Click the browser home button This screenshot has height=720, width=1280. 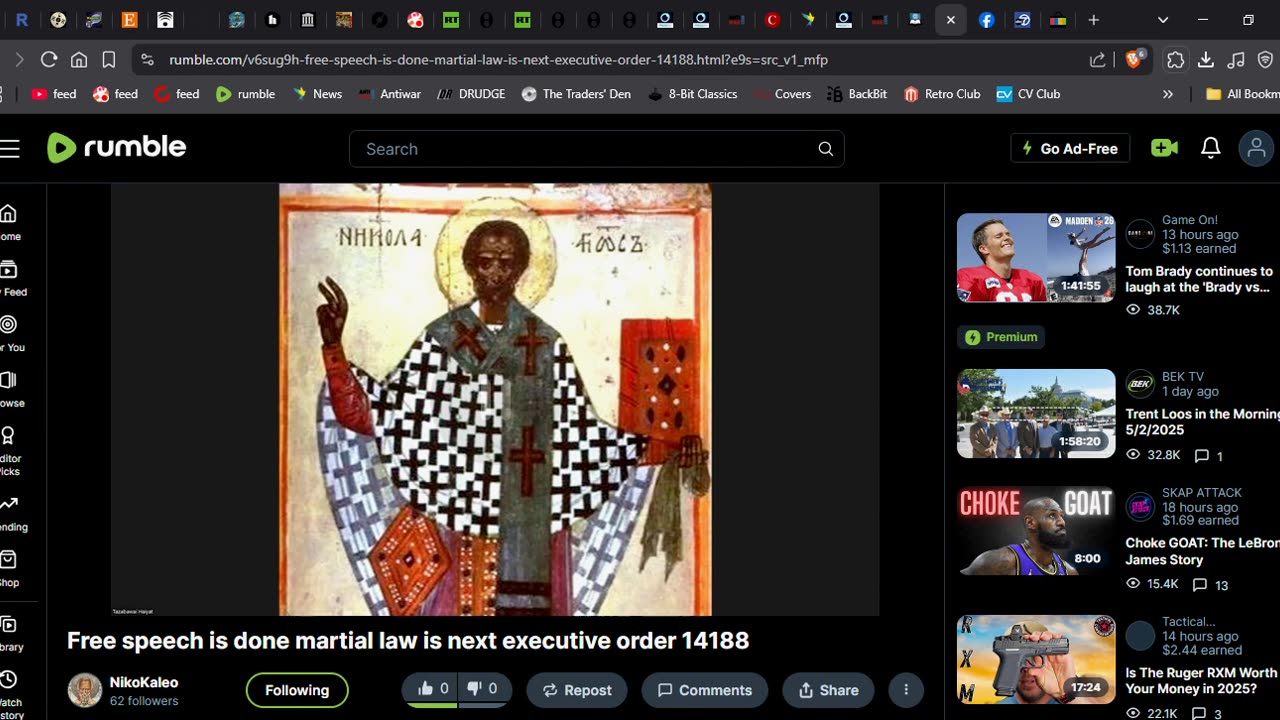pyautogui.click(x=79, y=60)
